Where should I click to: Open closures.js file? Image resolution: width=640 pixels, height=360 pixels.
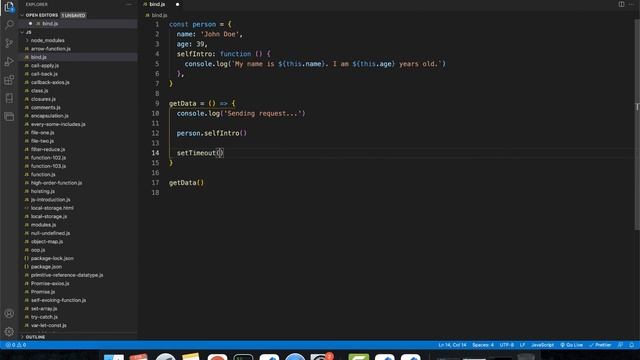tap(43, 99)
